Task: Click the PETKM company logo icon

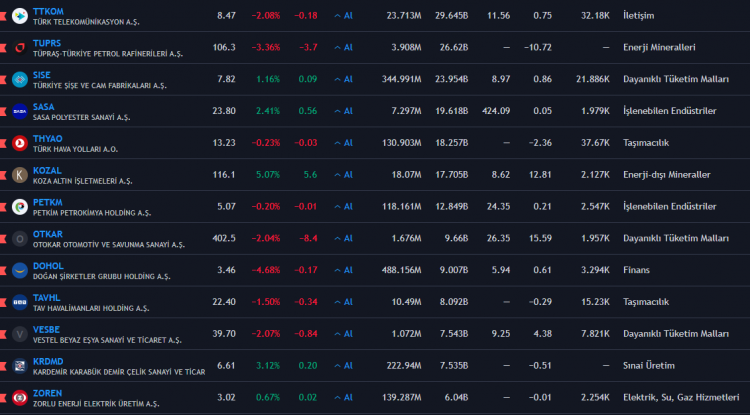Action: 20,207
